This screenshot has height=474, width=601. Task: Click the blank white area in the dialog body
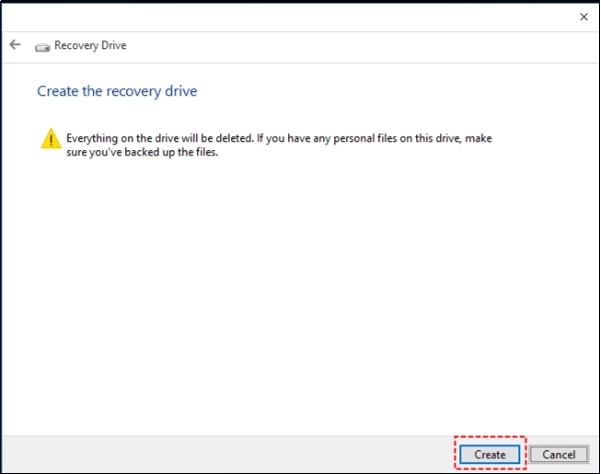point(300,300)
